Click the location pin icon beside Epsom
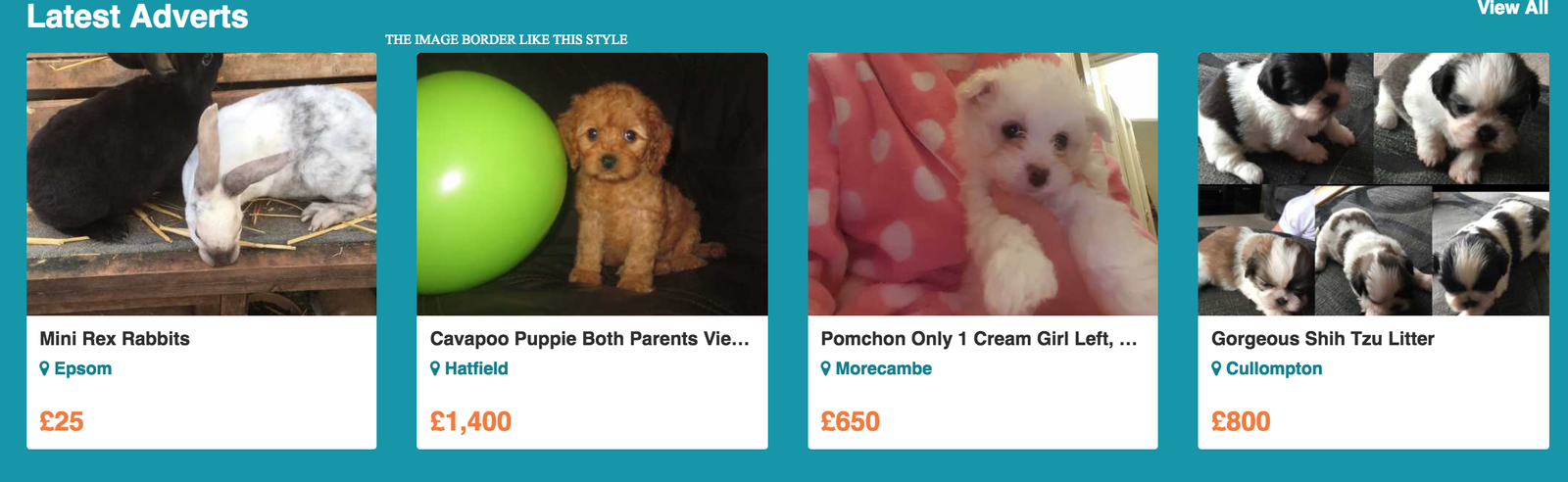Image resolution: width=1568 pixels, height=482 pixels. point(44,368)
